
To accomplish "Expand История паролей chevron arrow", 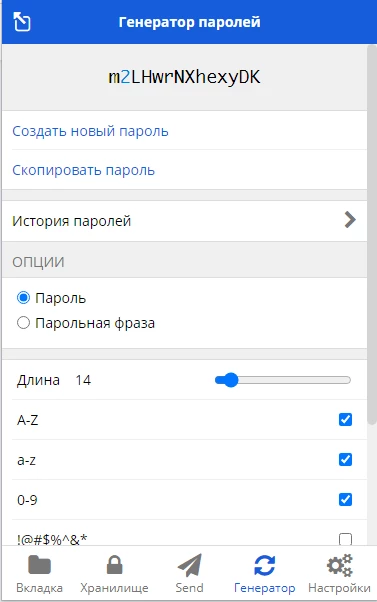I will (350, 220).
